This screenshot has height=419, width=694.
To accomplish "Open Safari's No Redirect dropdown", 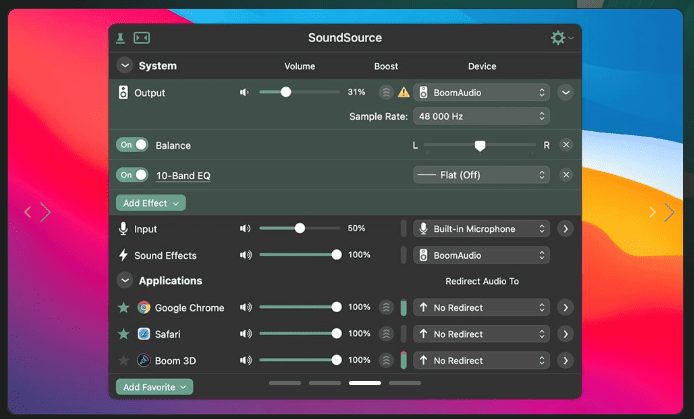I will pos(482,334).
